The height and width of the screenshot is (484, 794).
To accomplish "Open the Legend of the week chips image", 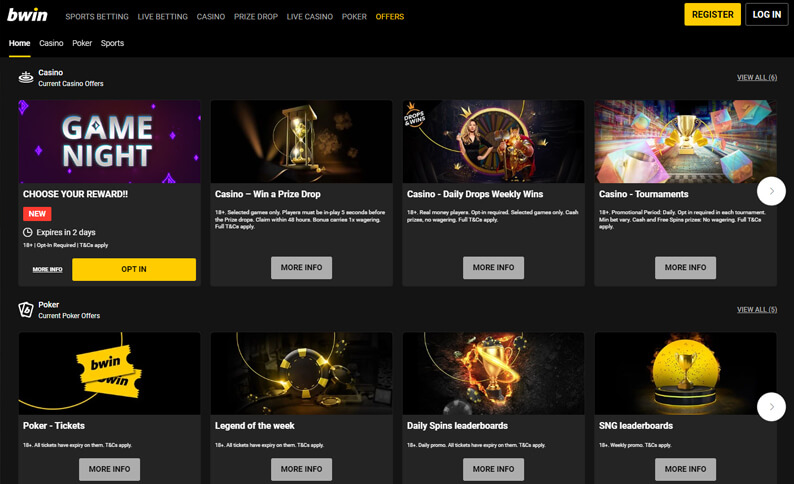I will coord(301,374).
